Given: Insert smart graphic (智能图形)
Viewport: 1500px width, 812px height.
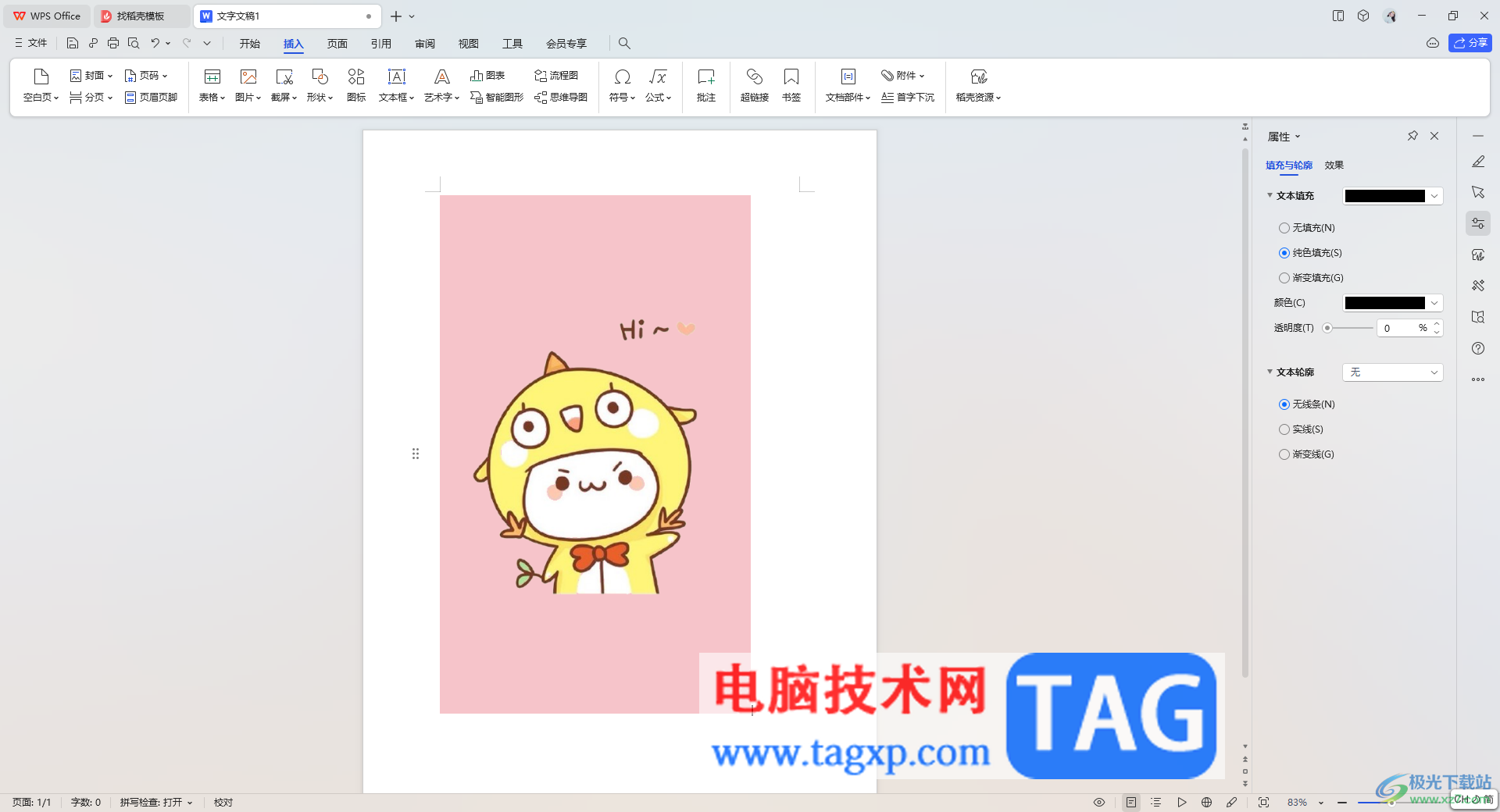Looking at the screenshot, I should (x=497, y=98).
